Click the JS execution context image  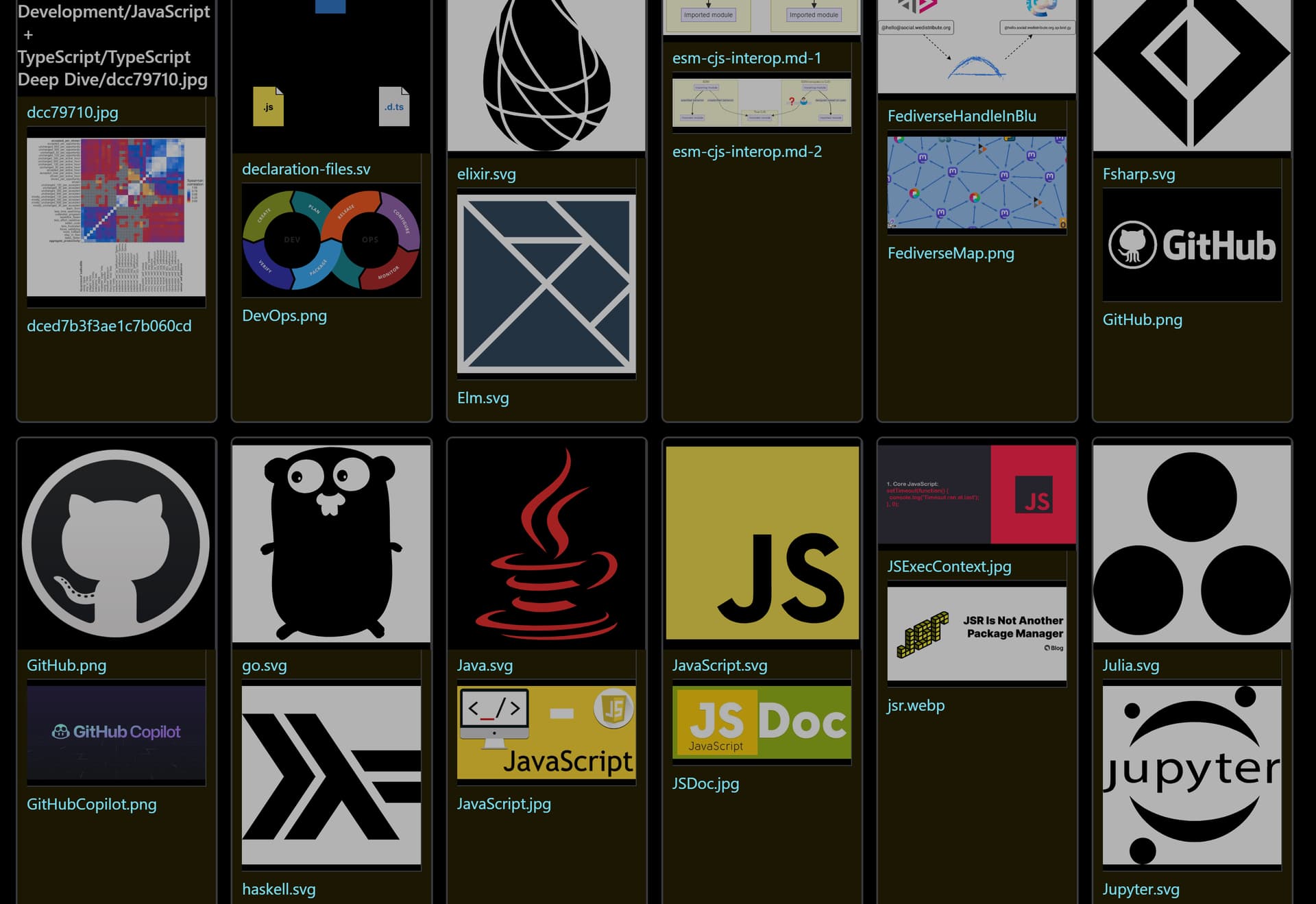point(977,494)
